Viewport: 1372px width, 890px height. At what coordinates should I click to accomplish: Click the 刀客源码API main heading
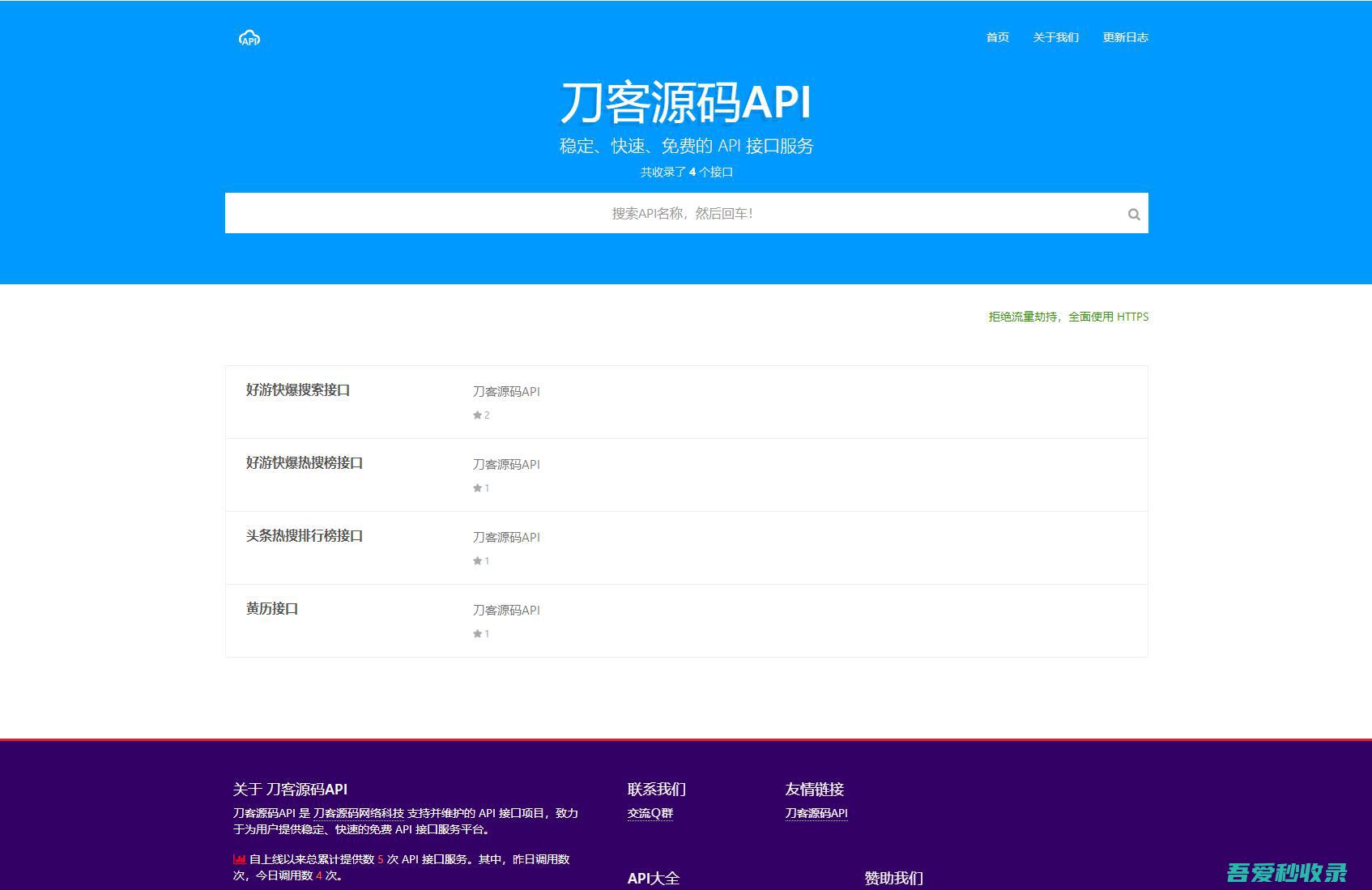(x=686, y=102)
